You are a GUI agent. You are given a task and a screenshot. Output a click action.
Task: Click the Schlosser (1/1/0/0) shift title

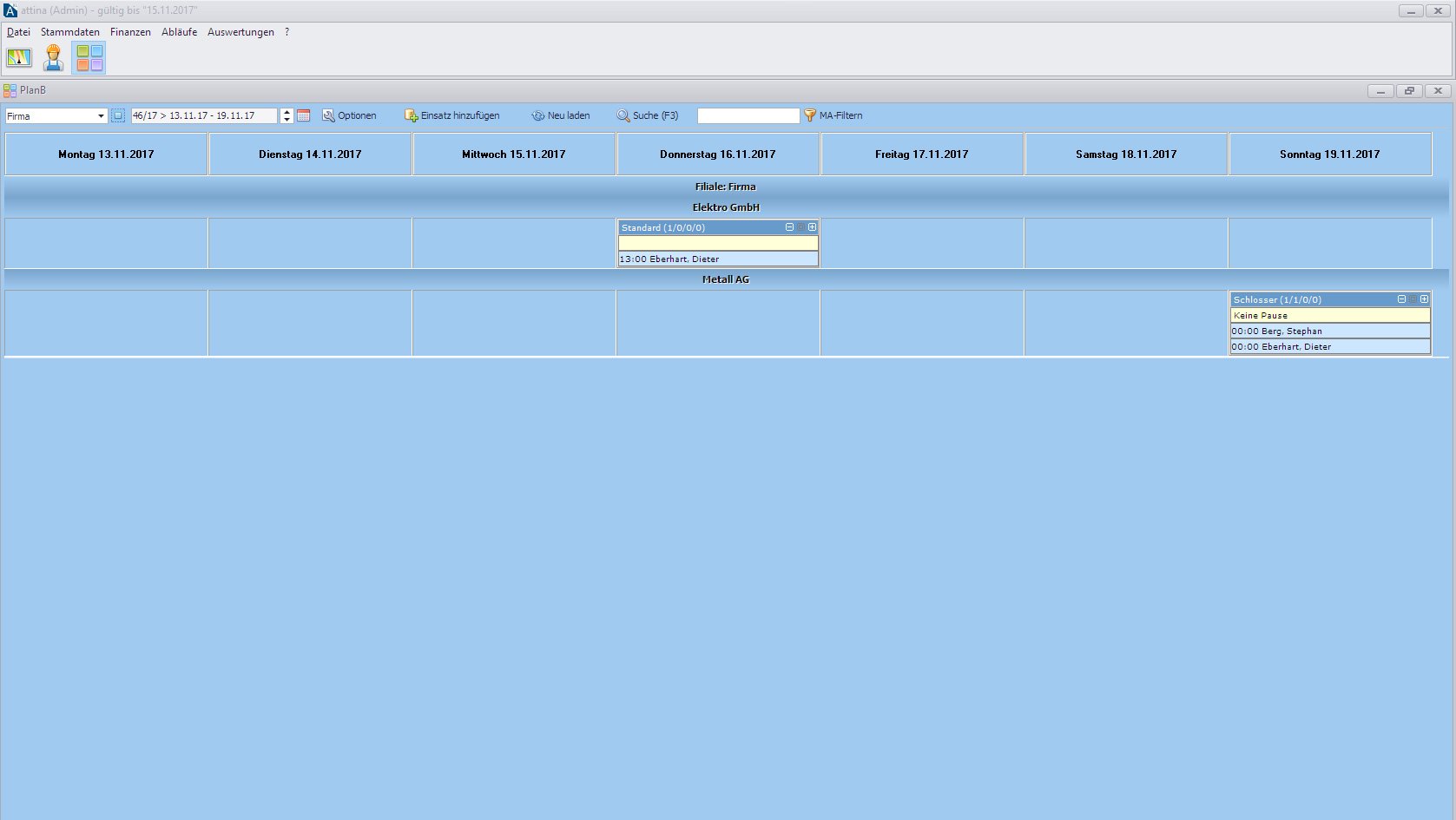coord(1277,299)
